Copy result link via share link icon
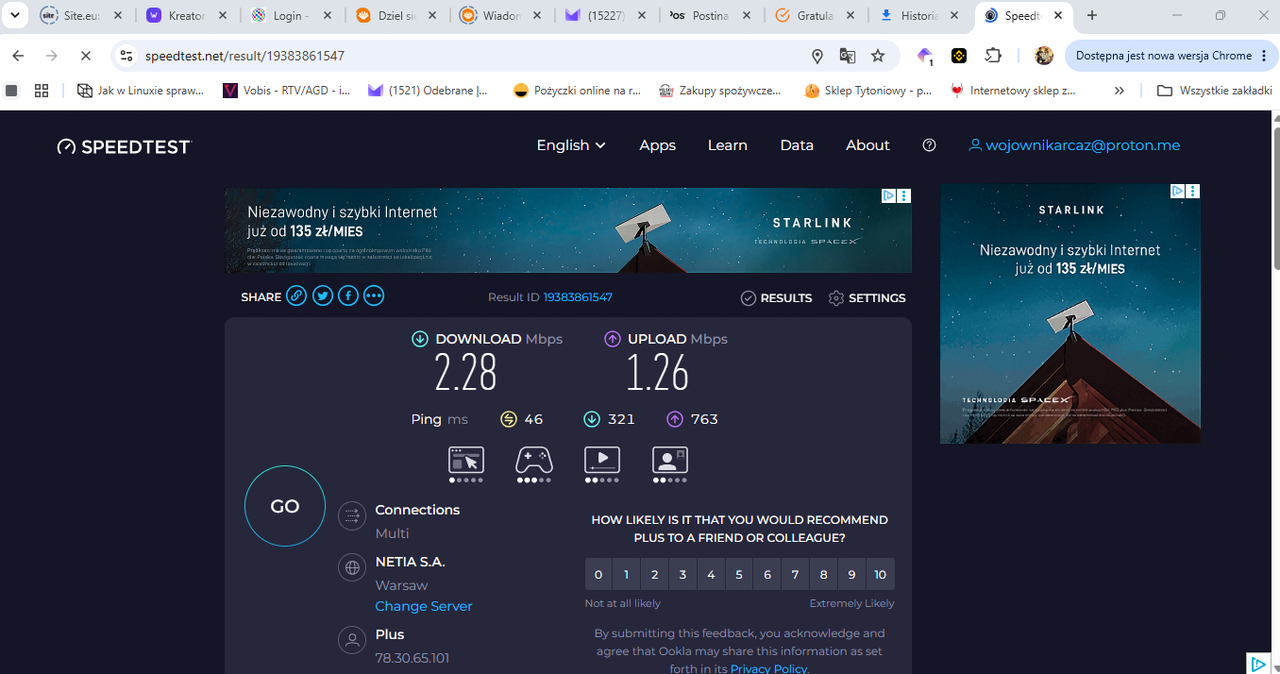1280x674 pixels. (x=296, y=296)
